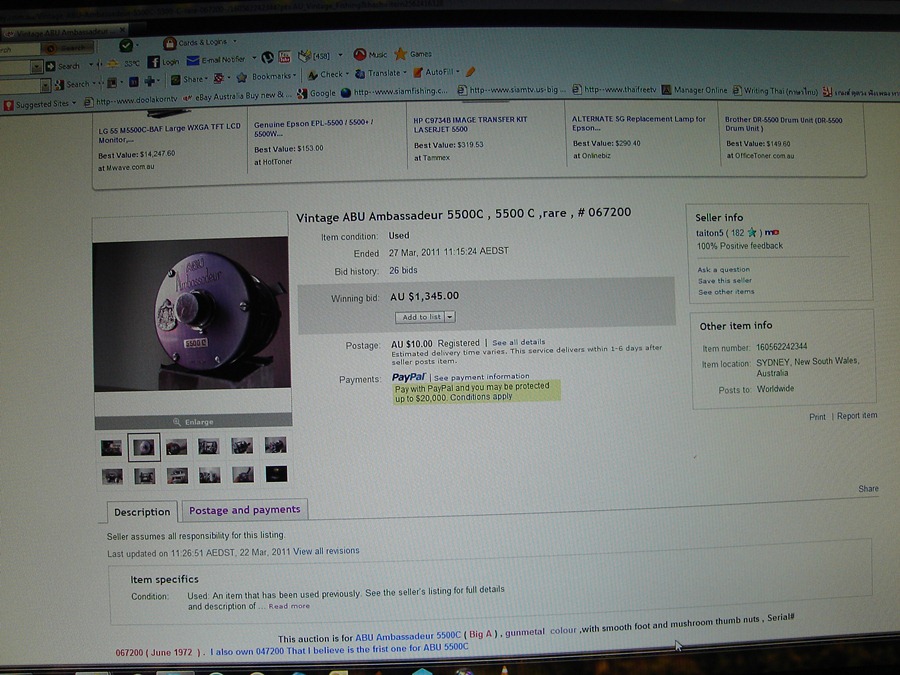
Task: Select the Vintage ABU Ambassadeur browser tab
Action: (x=64, y=32)
